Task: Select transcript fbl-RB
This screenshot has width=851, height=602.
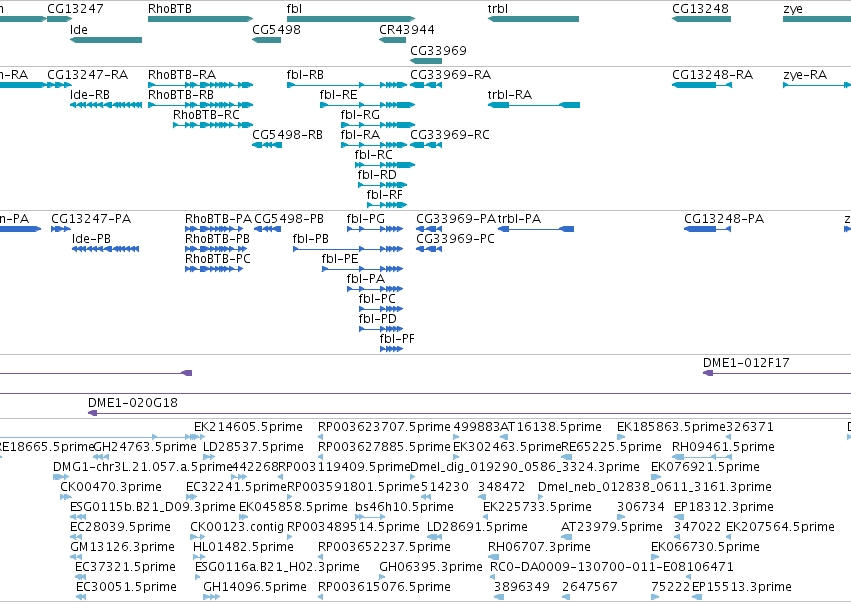Action: click(x=305, y=75)
